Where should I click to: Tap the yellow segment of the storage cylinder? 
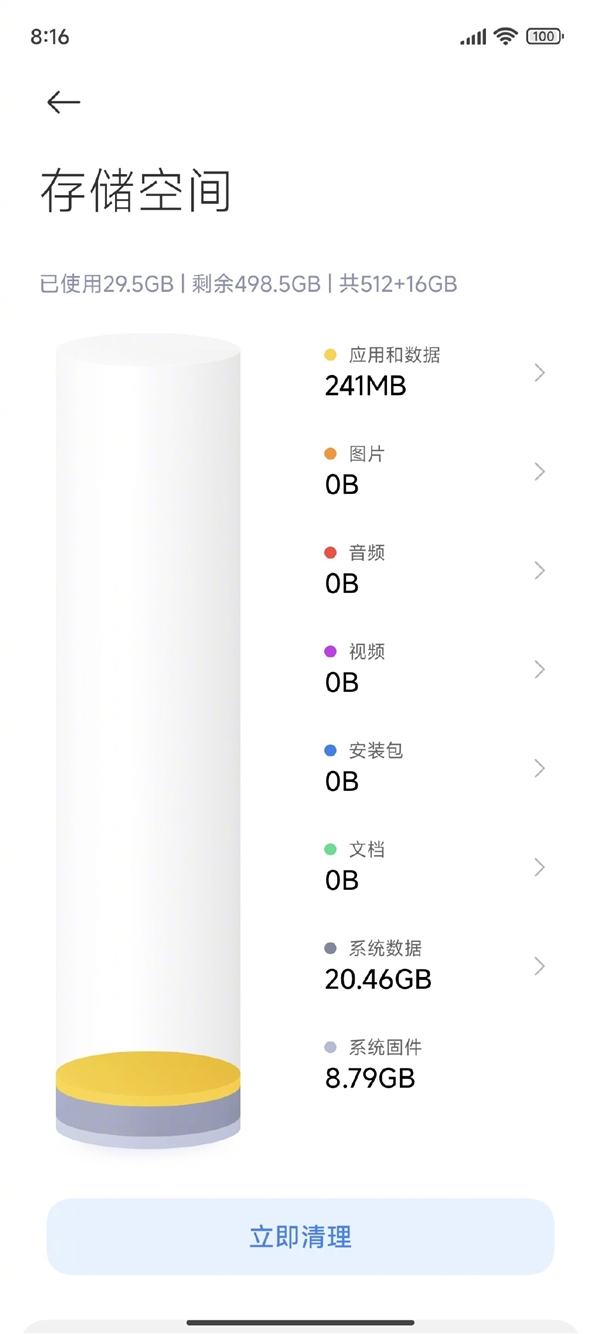pyautogui.click(x=148, y=1075)
